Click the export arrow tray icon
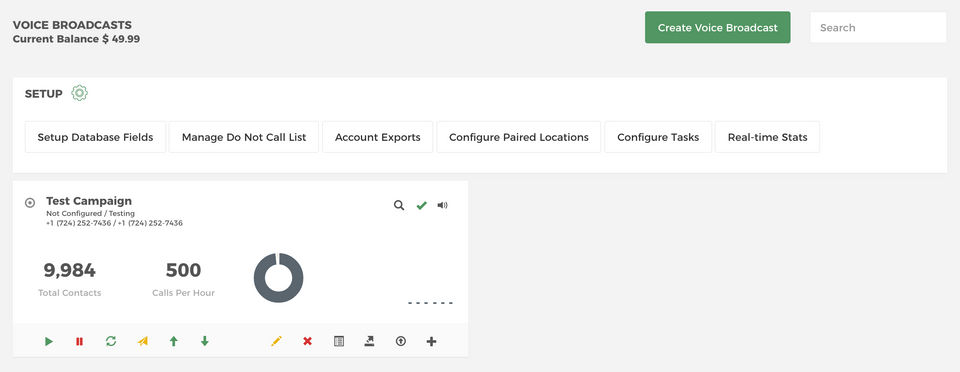 pos(369,341)
